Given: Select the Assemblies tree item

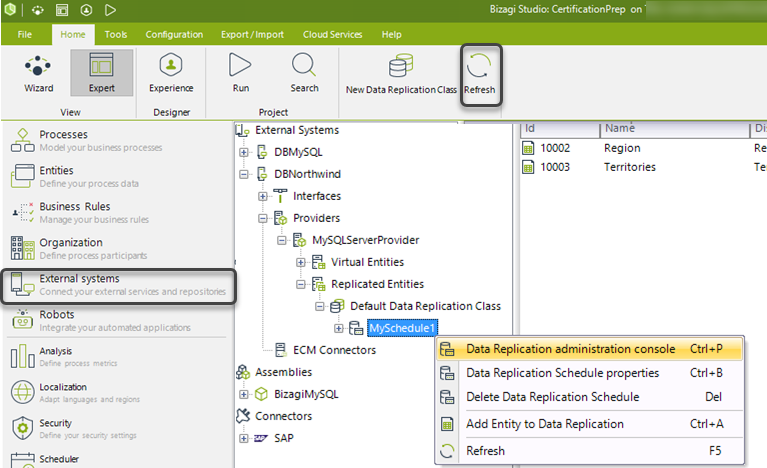Looking at the screenshot, I should (283, 372).
